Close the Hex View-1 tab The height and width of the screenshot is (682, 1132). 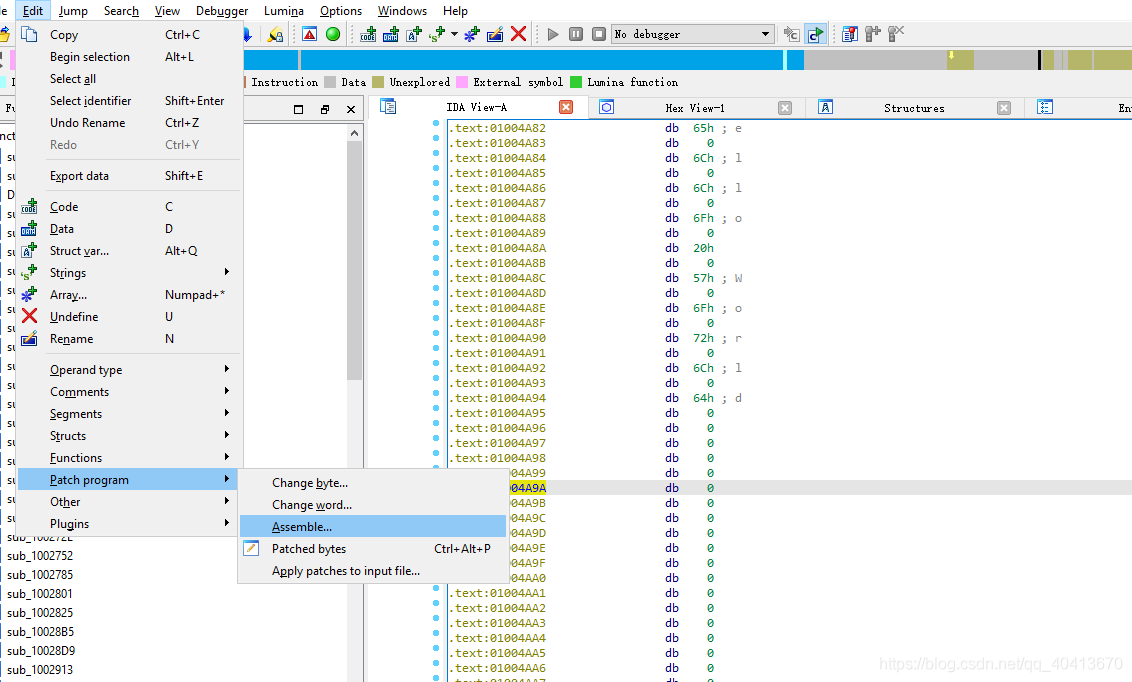(x=785, y=108)
